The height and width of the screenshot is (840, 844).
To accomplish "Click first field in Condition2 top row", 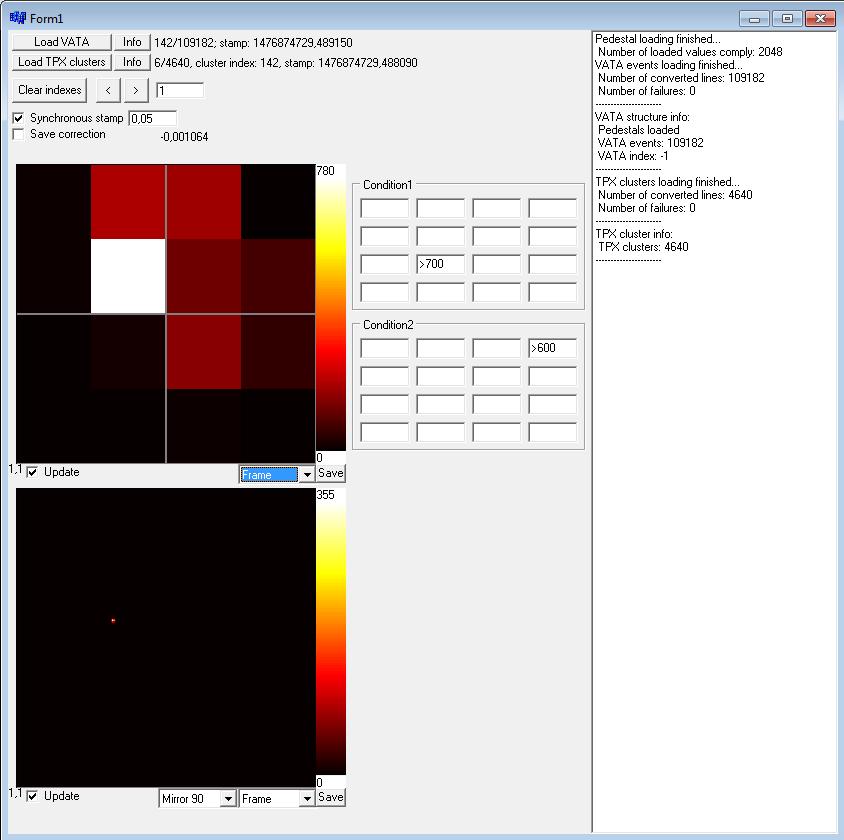I will click(385, 348).
